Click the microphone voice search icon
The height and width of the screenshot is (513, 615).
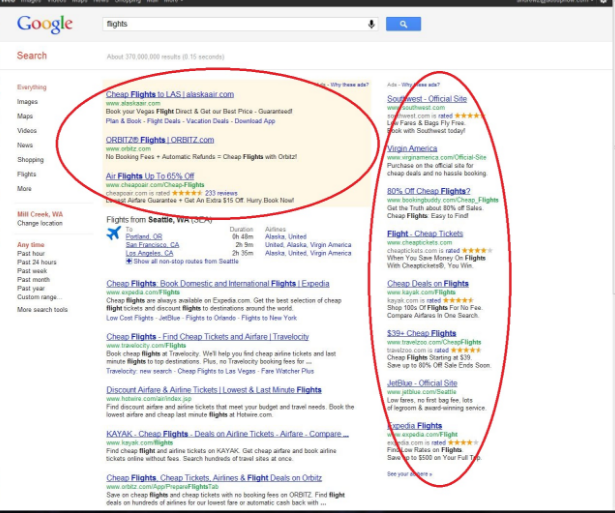click(x=371, y=24)
